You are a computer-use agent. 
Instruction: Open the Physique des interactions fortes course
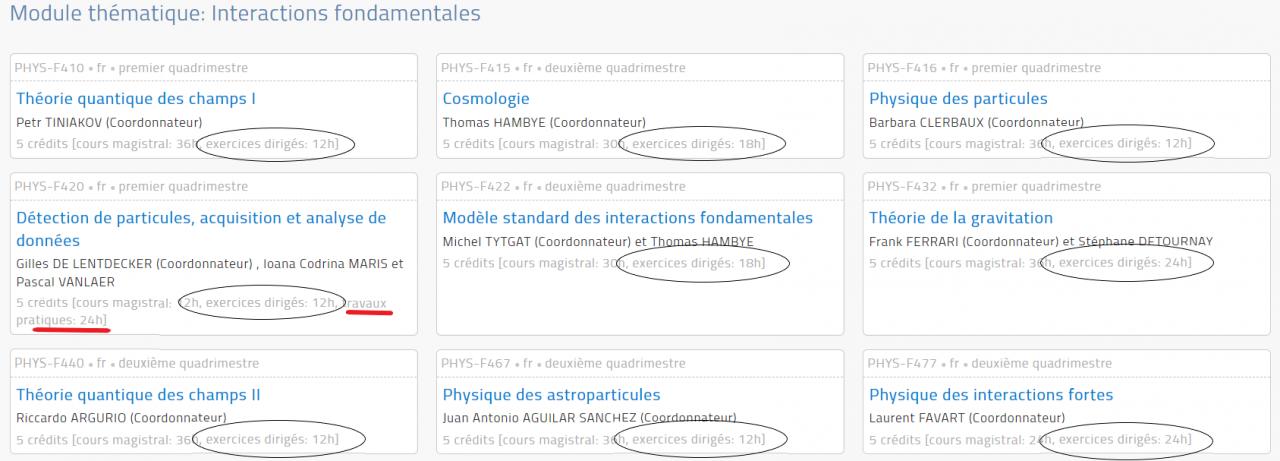click(x=990, y=395)
